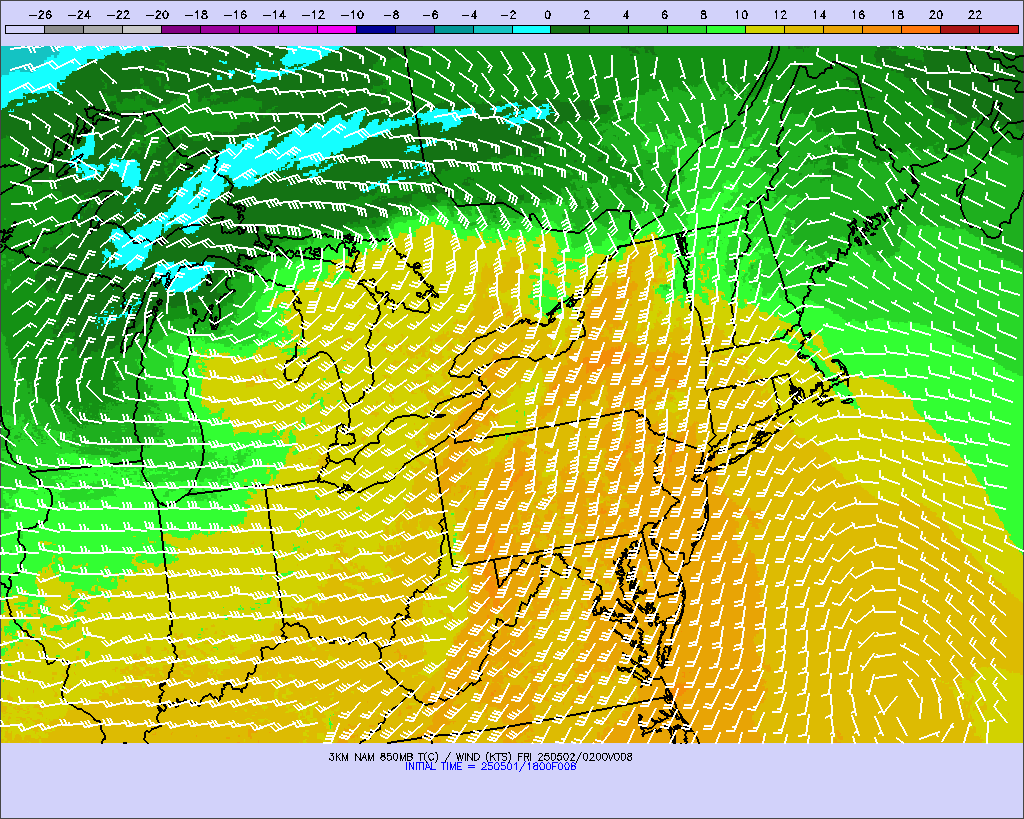This screenshot has width=1024, height=819.
Task: Pick the yellow swatch between 10 and 12
Action: (765, 29)
